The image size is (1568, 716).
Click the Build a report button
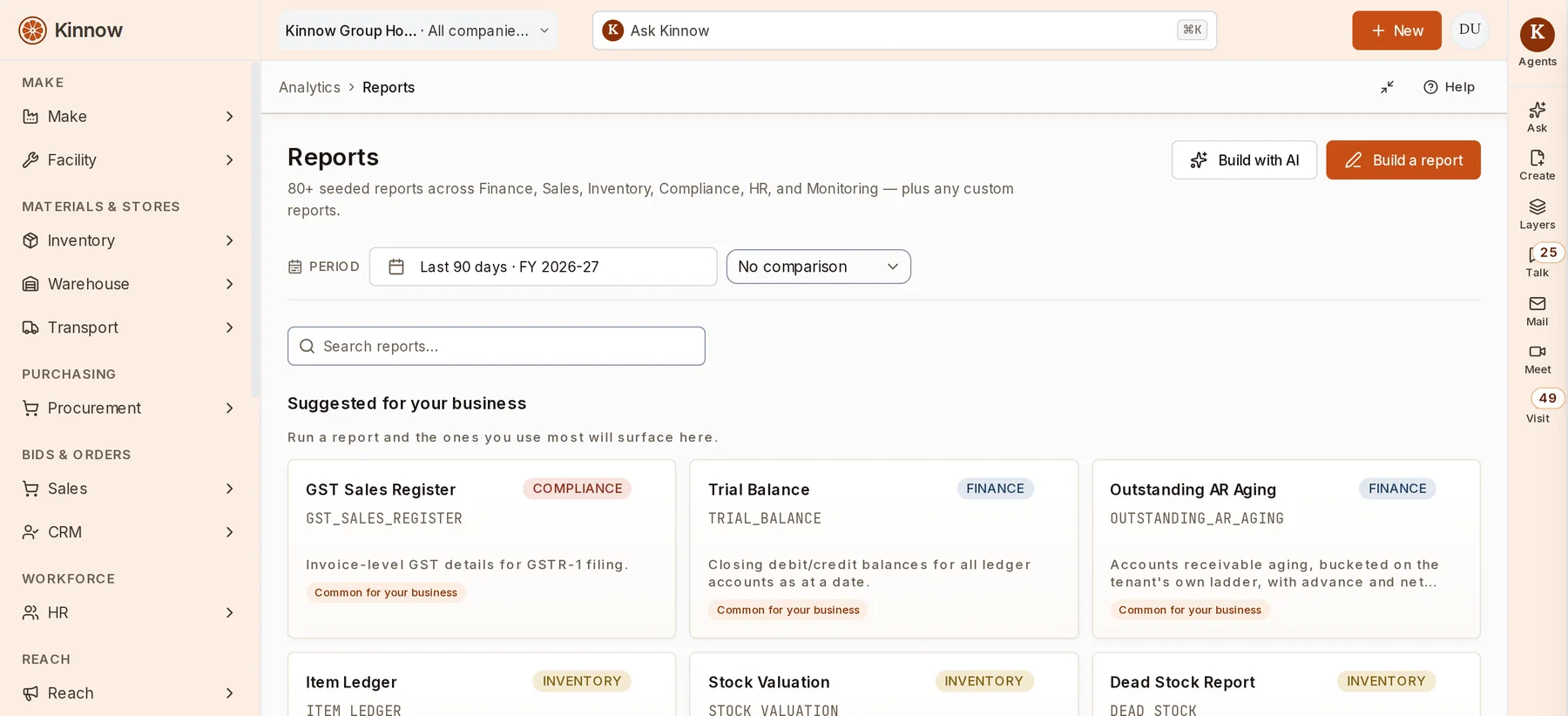pos(1403,160)
